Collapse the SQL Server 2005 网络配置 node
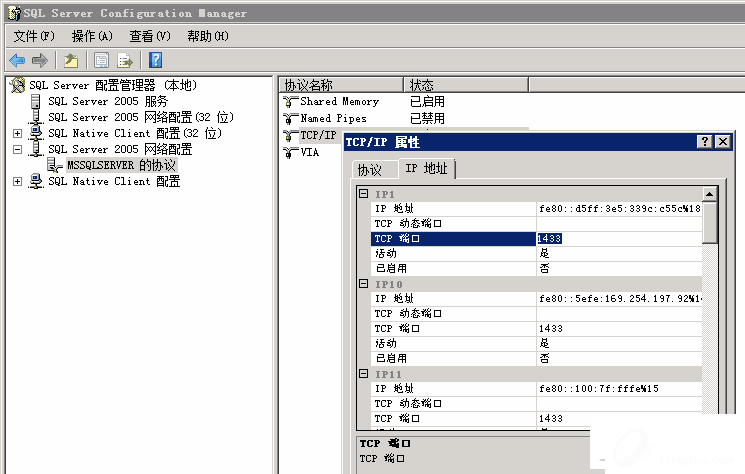 (x=17, y=149)
